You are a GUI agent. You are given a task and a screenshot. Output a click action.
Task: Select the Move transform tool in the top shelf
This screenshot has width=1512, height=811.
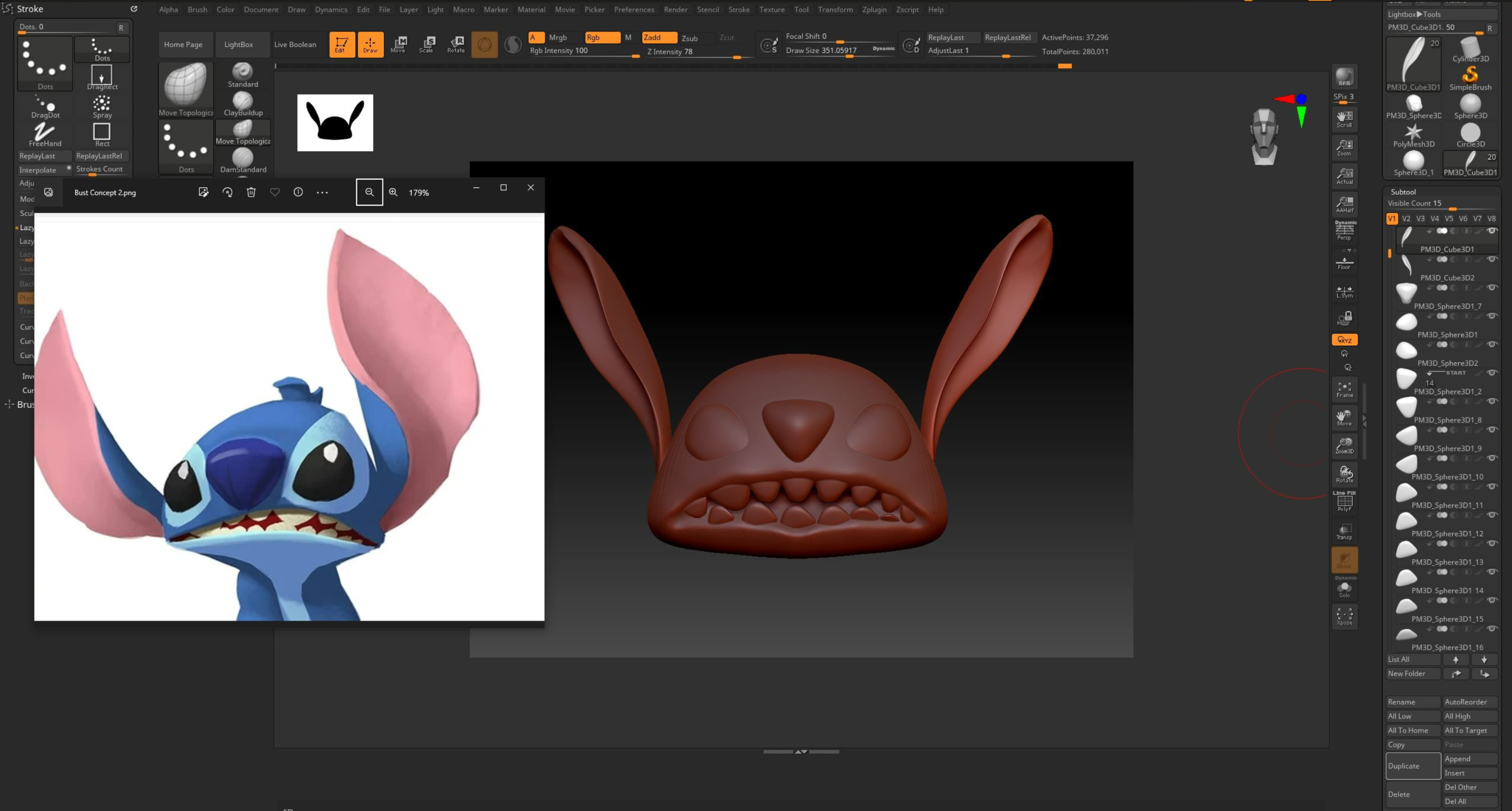coord(399,44)
